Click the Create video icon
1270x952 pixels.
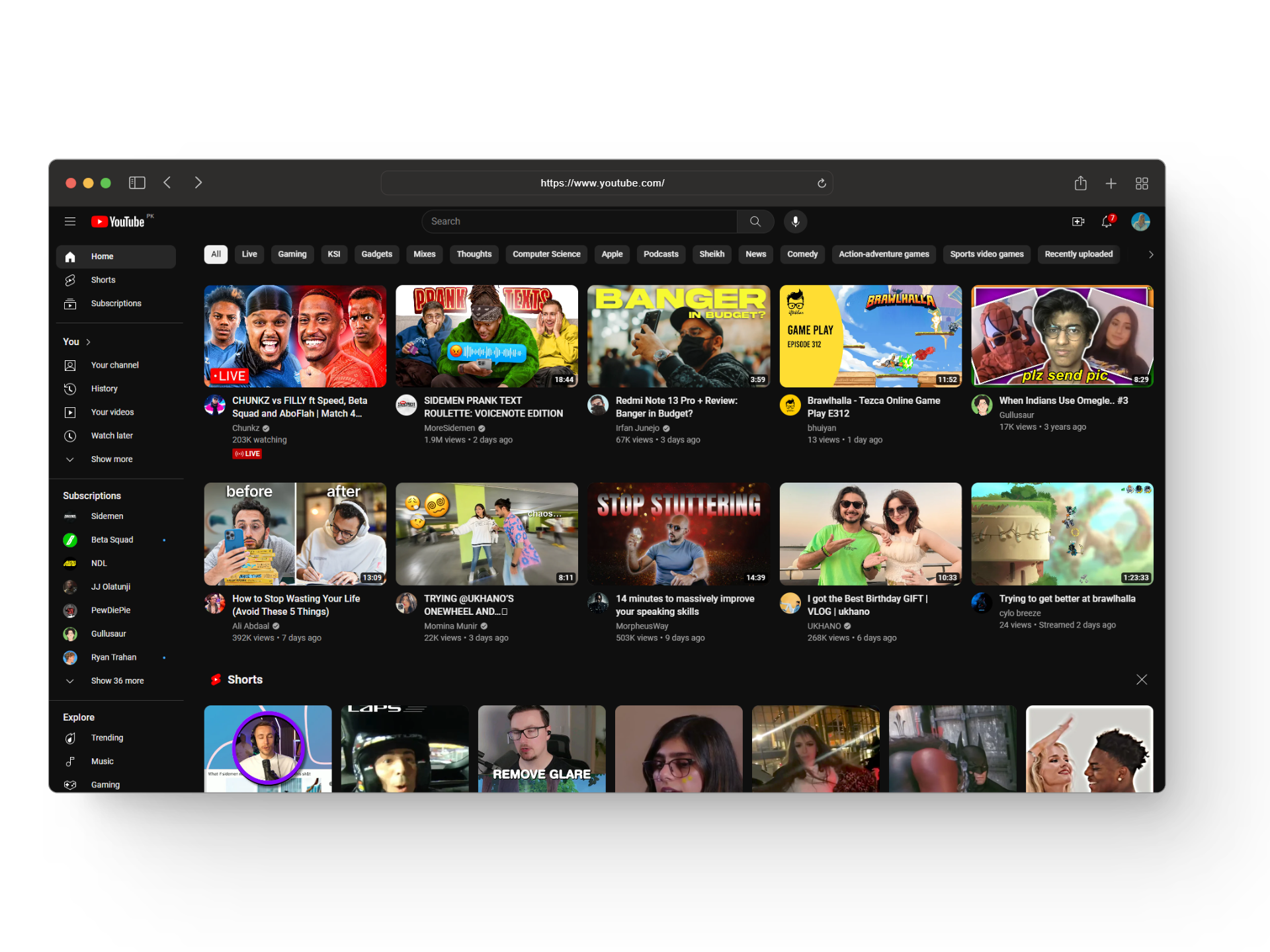click(x=1078, y=221)
